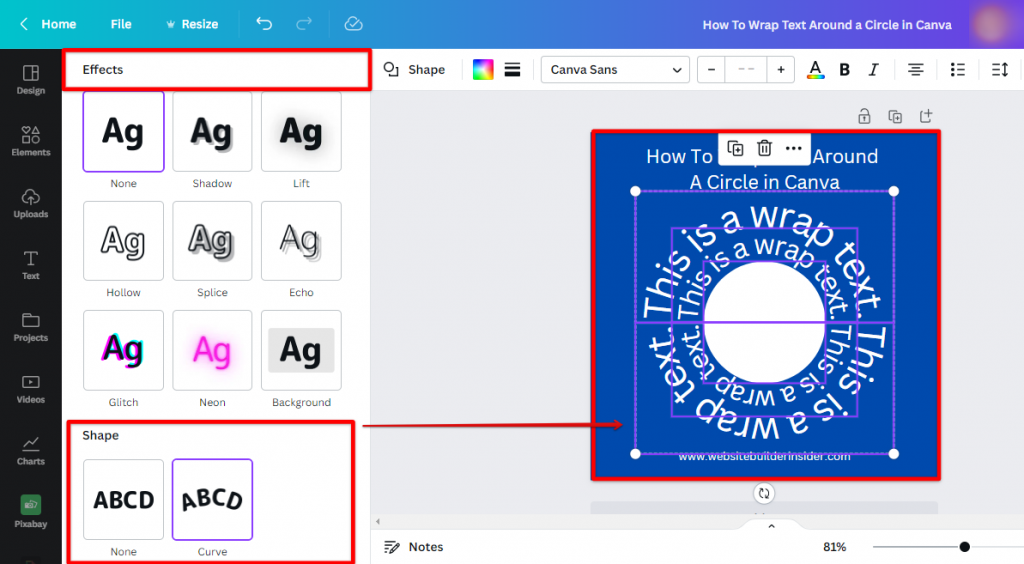Click the top-left selection handle
Screen dimensions: 1024x564
pyautogui.click(x=635, y=191)
